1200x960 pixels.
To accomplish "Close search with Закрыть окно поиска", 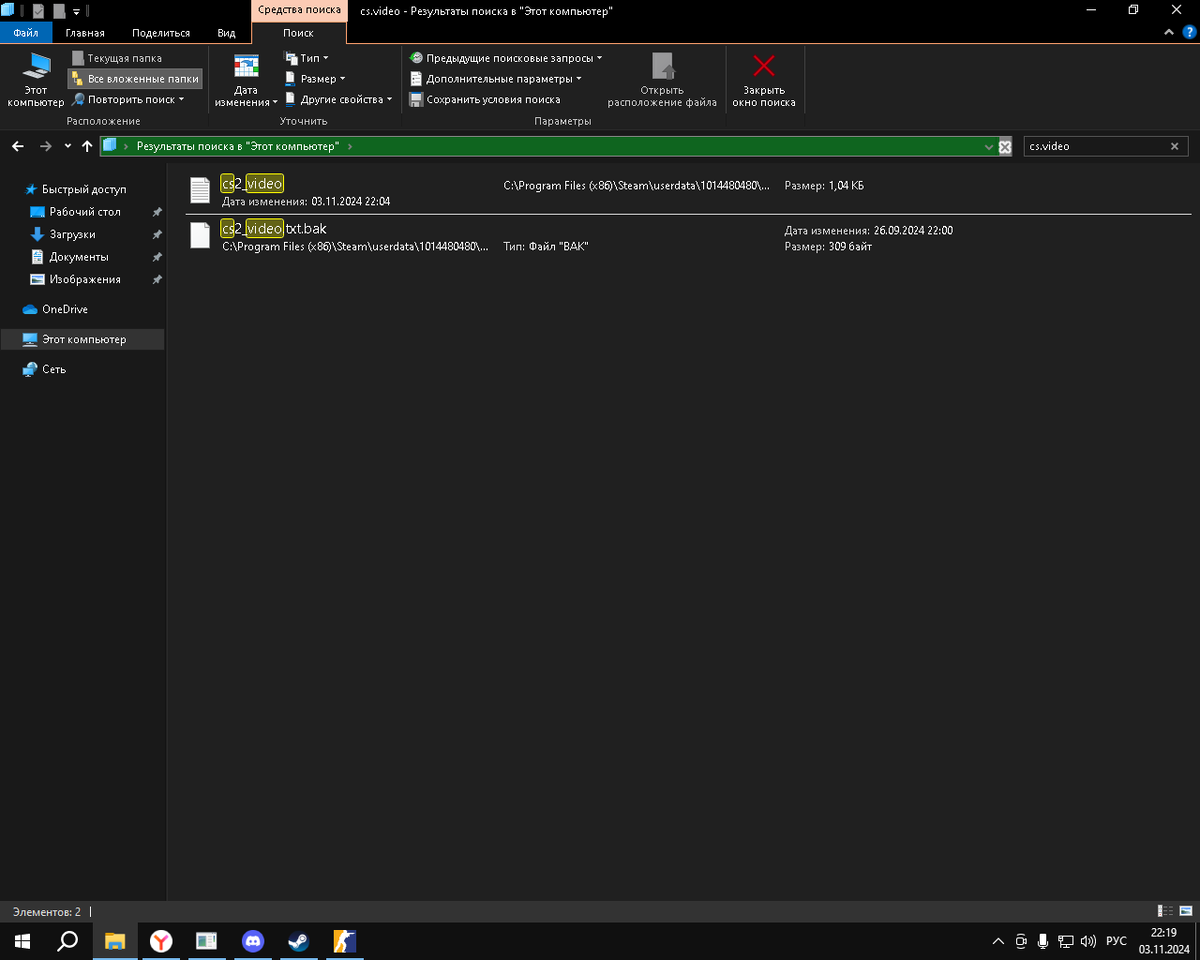I will (764, 80).
